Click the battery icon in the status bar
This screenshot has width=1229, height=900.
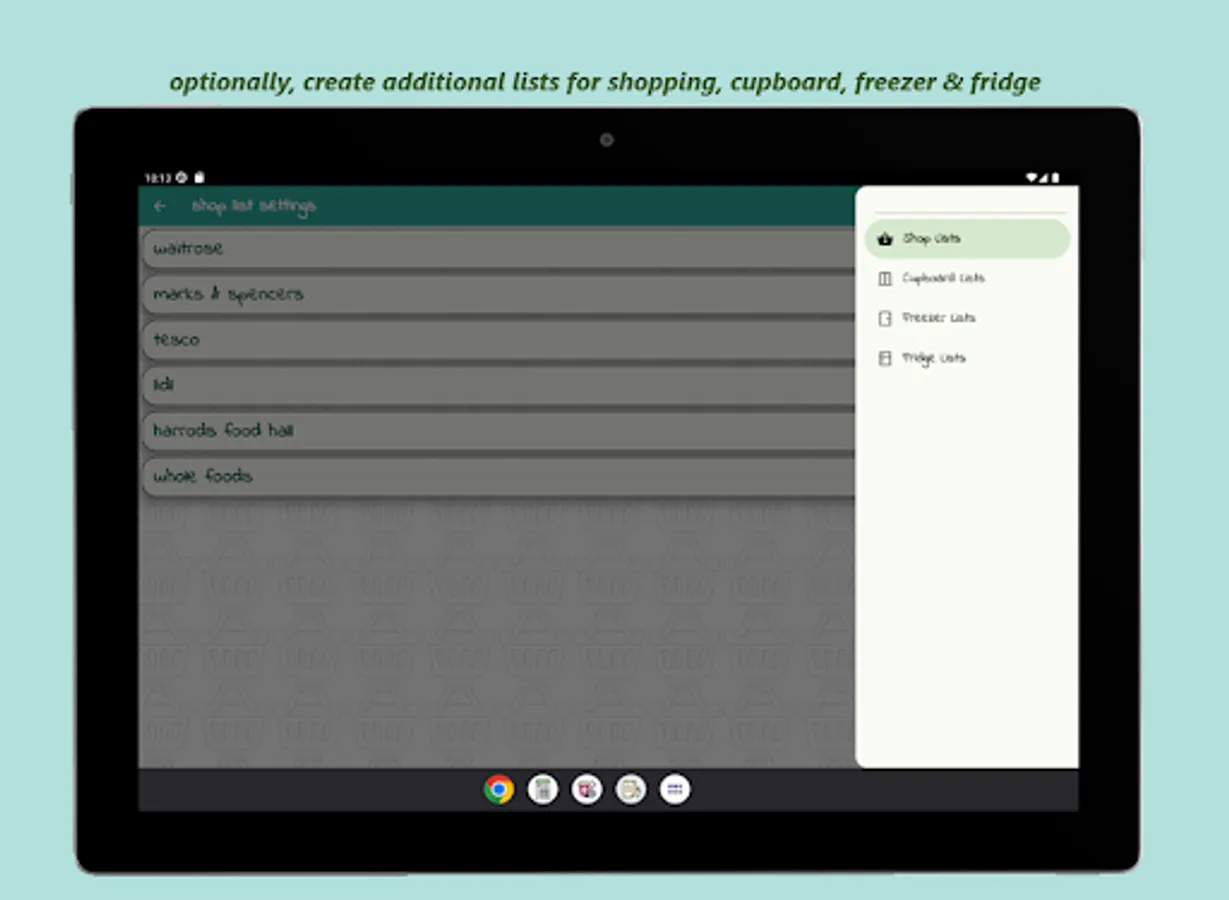tap(1055, 178)
